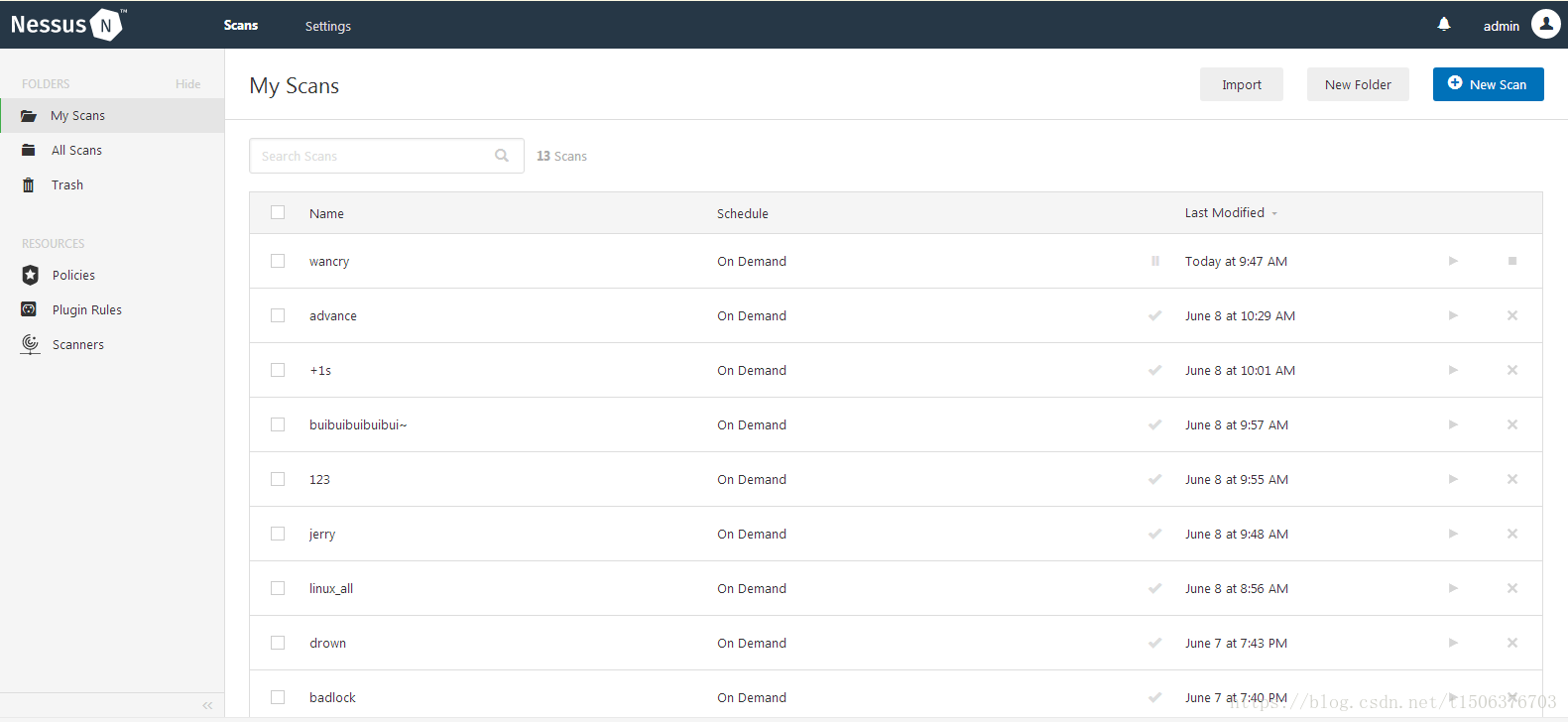
Task: Sort by Schedule column header
Action: 743,213
